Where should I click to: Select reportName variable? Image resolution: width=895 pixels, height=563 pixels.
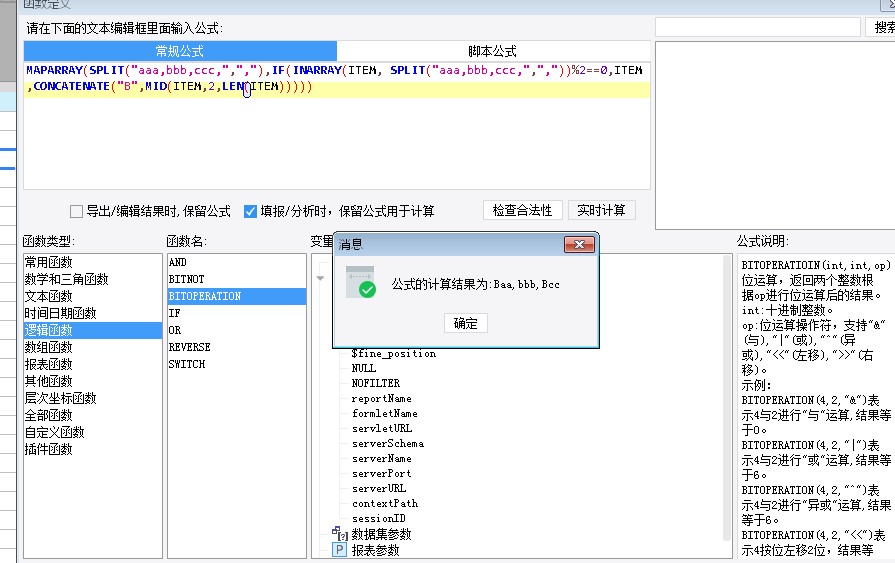tap(381, 399)
